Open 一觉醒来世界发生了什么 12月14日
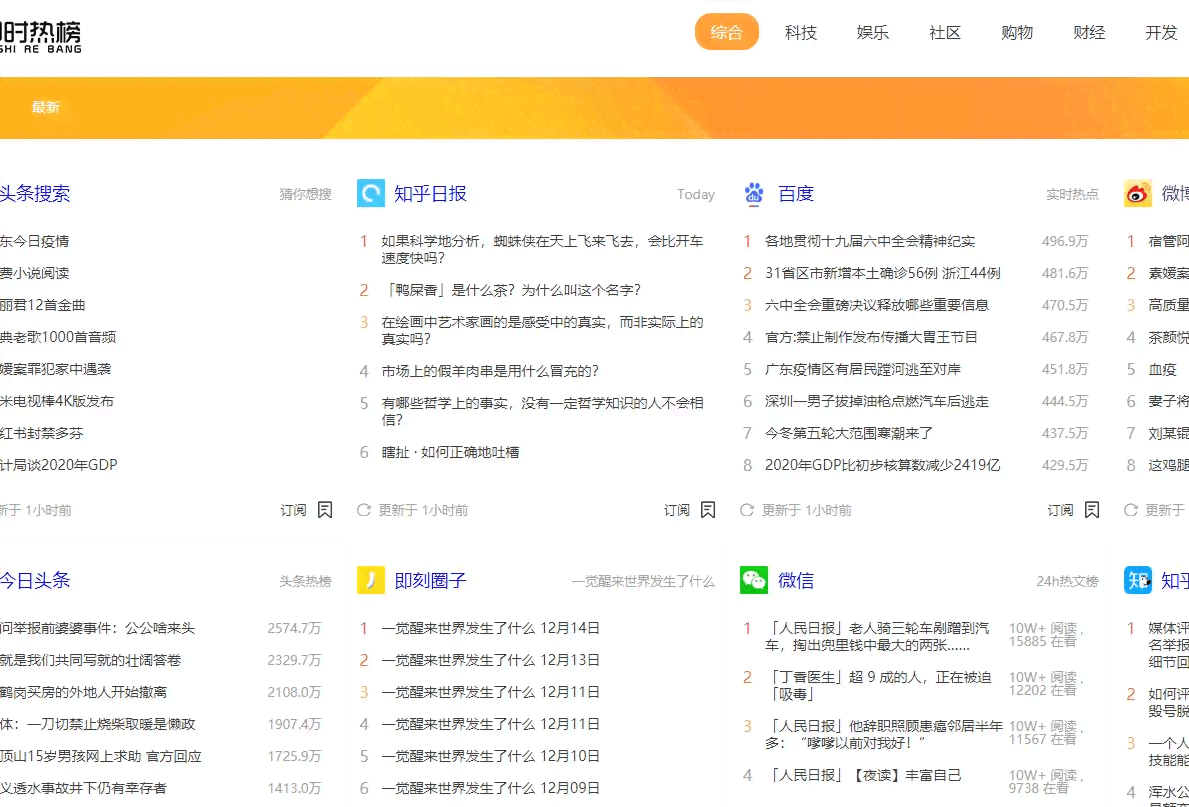The width and height of the screenshot is (1189, 807). 491,628
